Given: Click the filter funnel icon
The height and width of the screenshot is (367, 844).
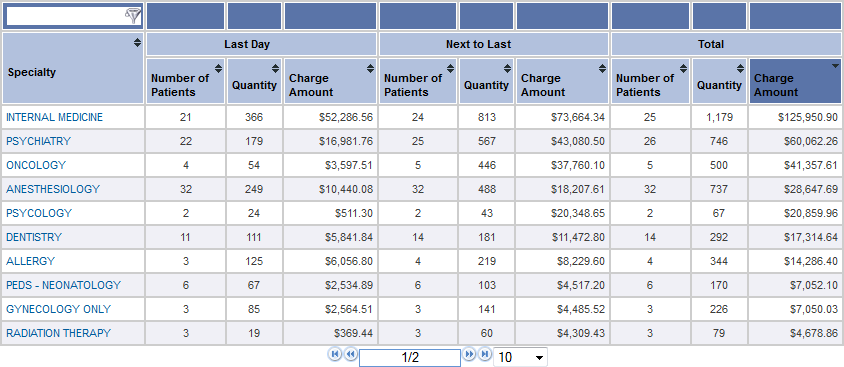Looking at the screenshot, I should coord(132,16).
